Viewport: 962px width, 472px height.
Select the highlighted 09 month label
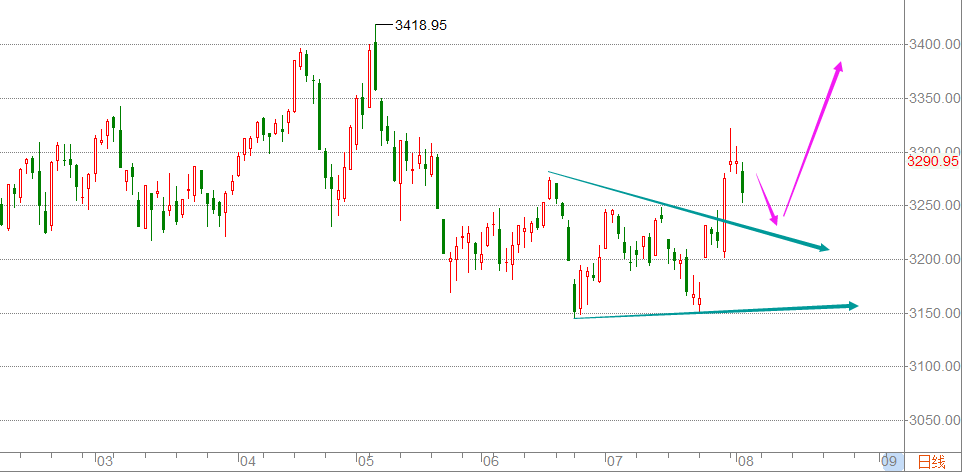click(x=890, y=461)
